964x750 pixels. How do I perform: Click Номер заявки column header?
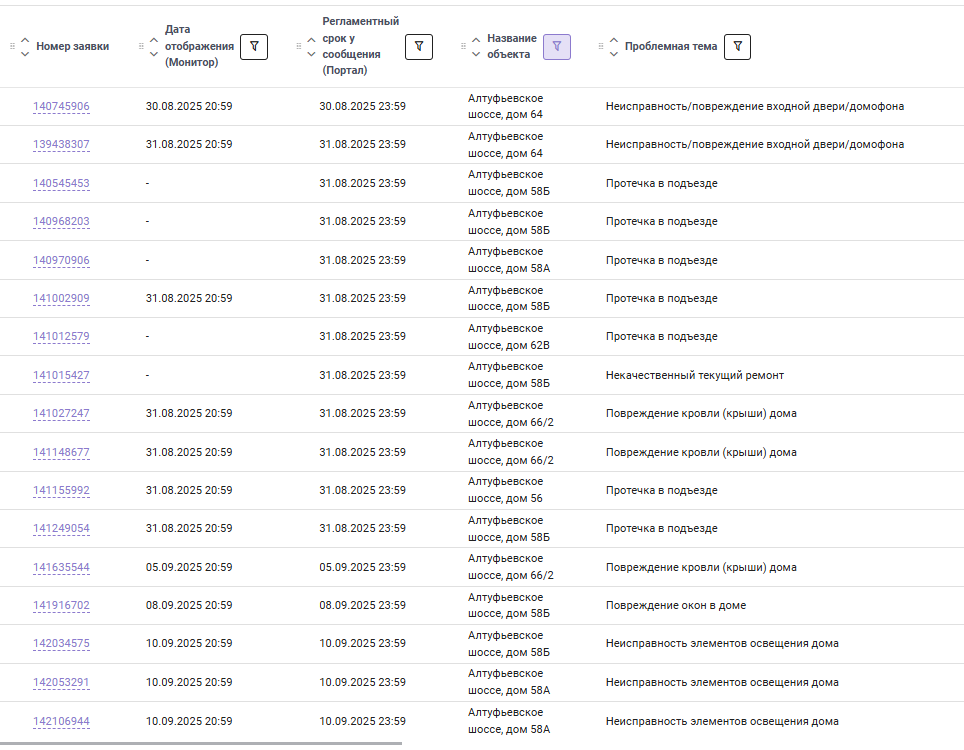(73, 46)
